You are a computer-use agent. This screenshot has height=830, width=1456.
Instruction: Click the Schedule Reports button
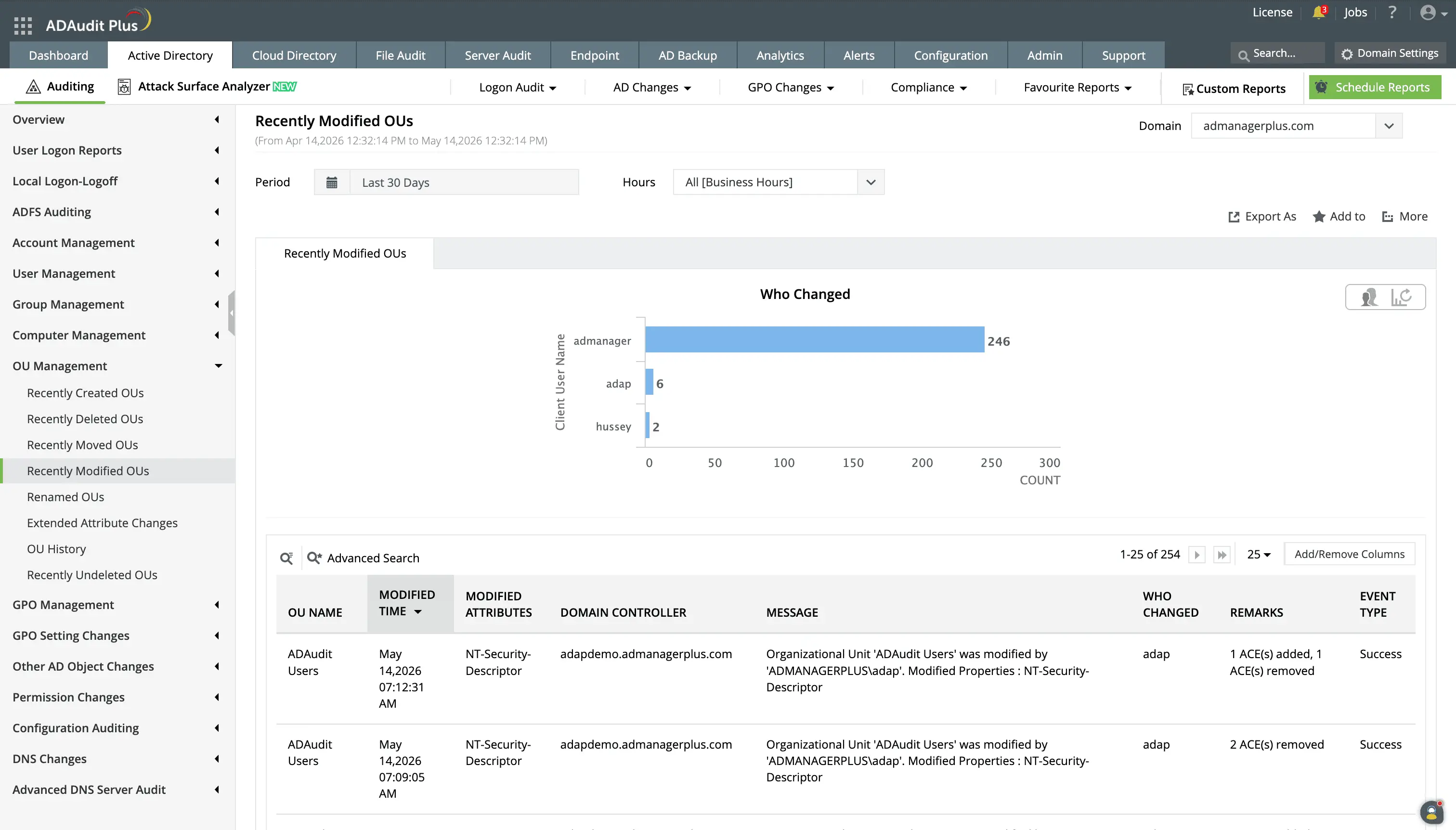(1375, 87)
